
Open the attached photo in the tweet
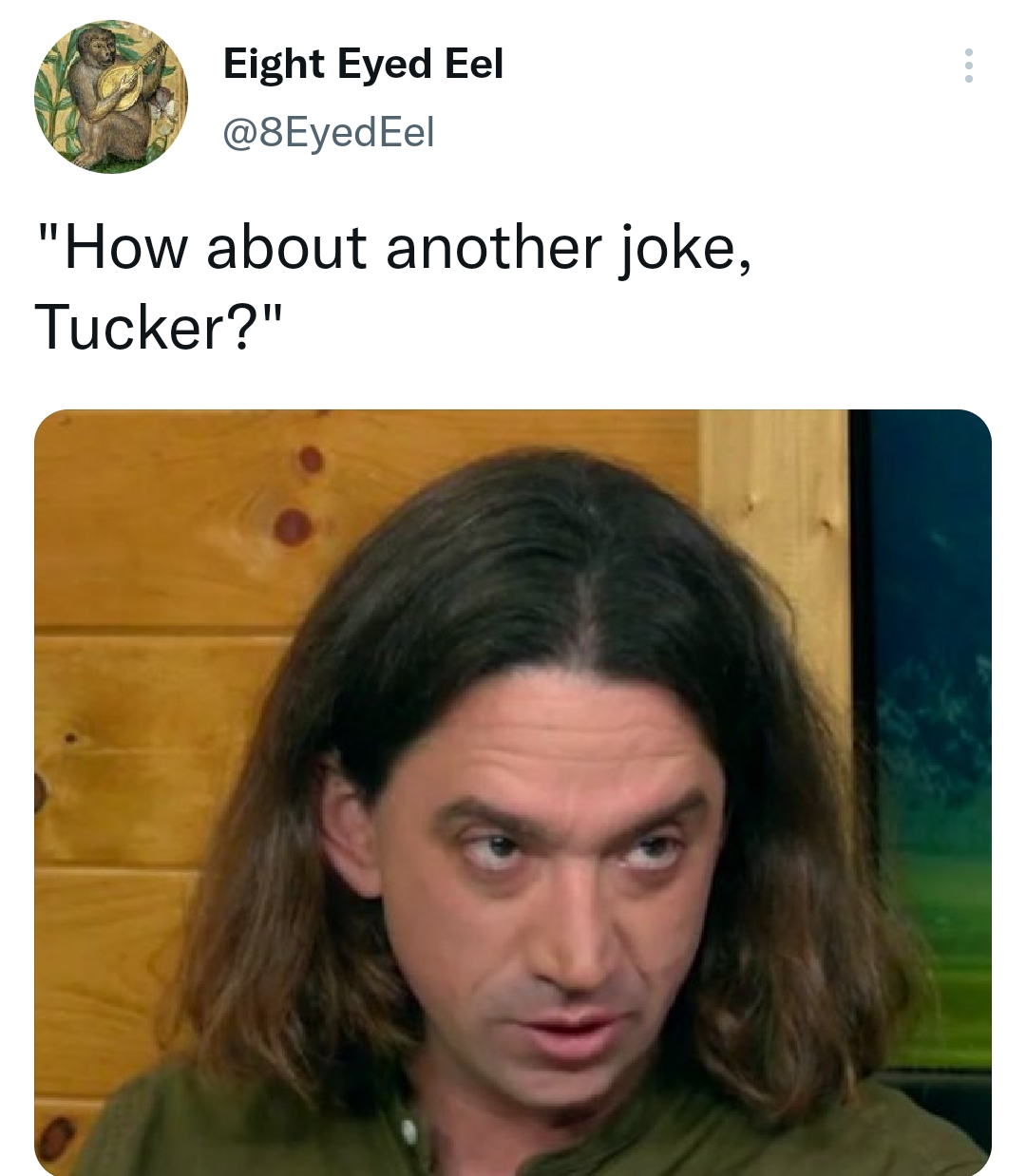513,792
